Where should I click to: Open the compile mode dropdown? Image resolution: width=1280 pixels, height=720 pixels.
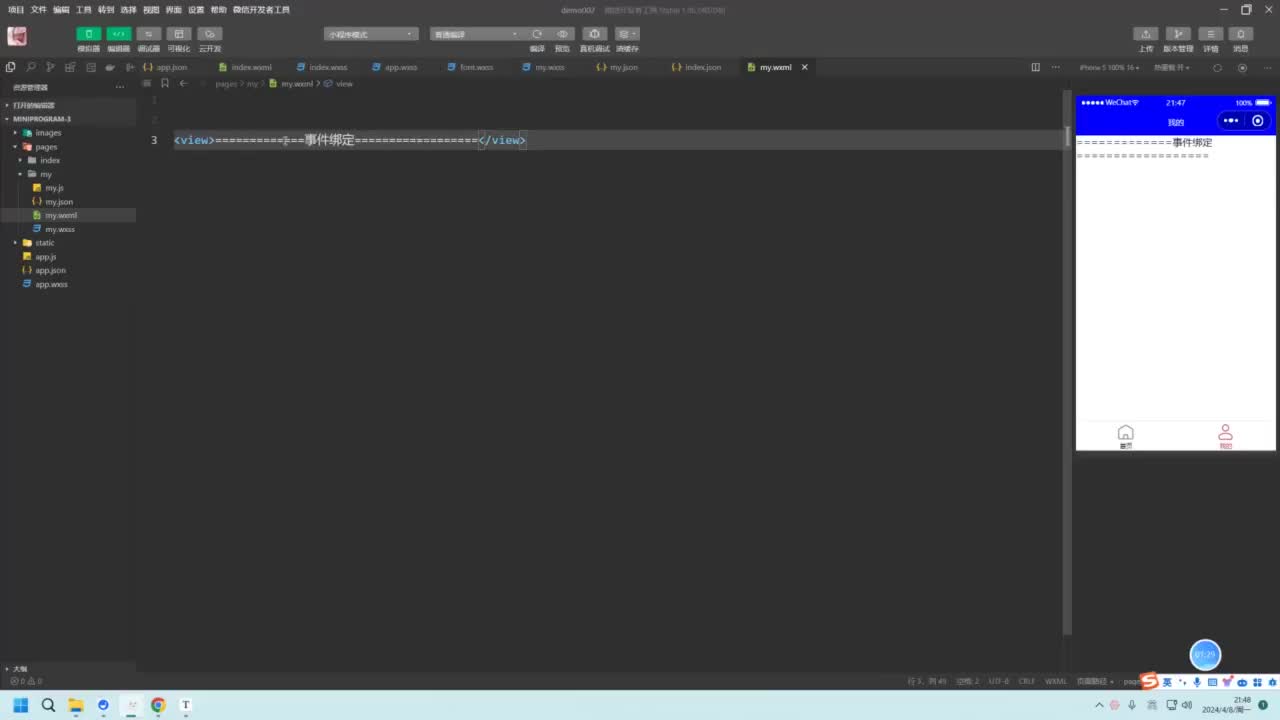475,34
